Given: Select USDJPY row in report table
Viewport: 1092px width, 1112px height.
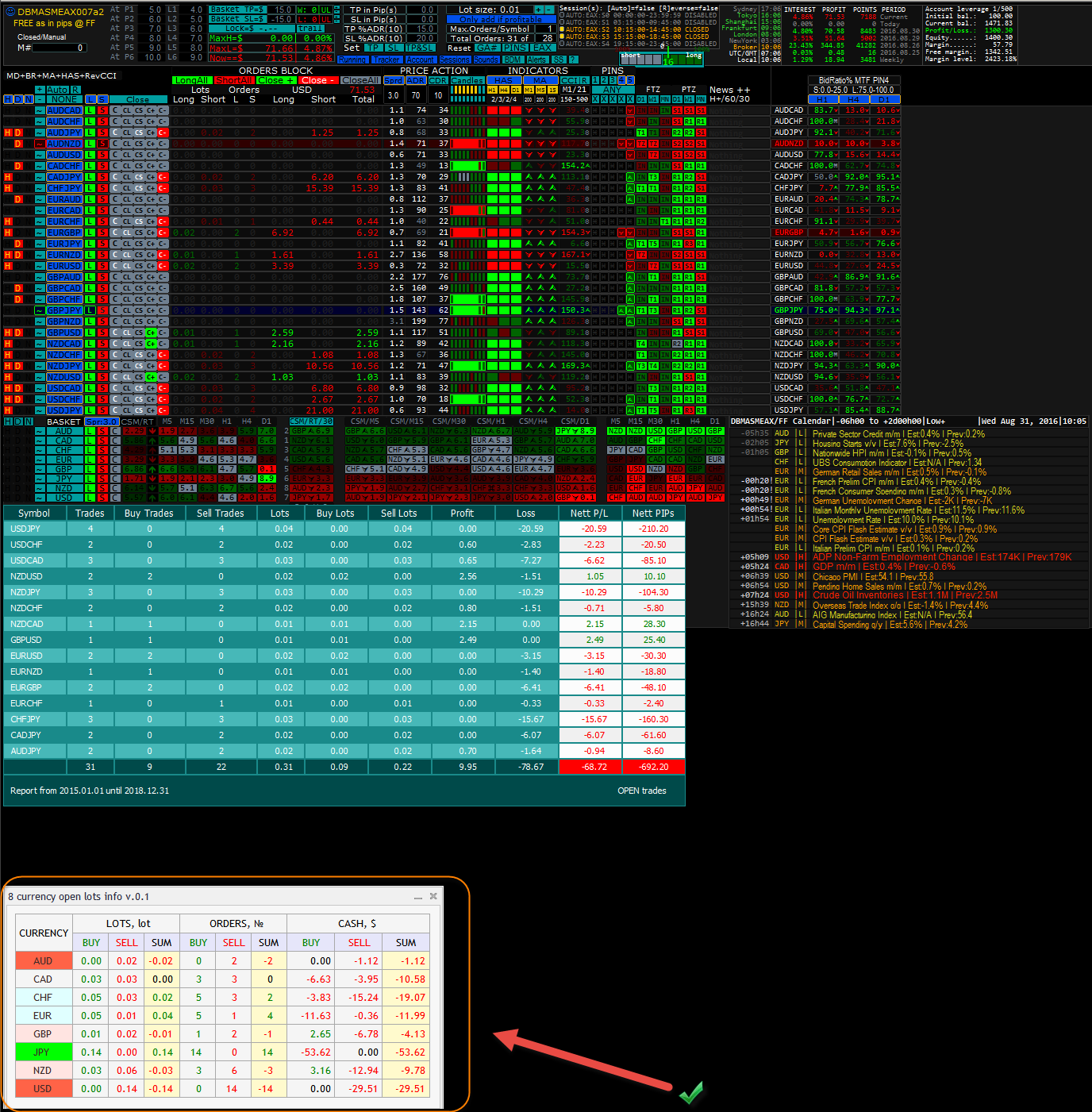Looking at the screenshot, I should (344, 529).
